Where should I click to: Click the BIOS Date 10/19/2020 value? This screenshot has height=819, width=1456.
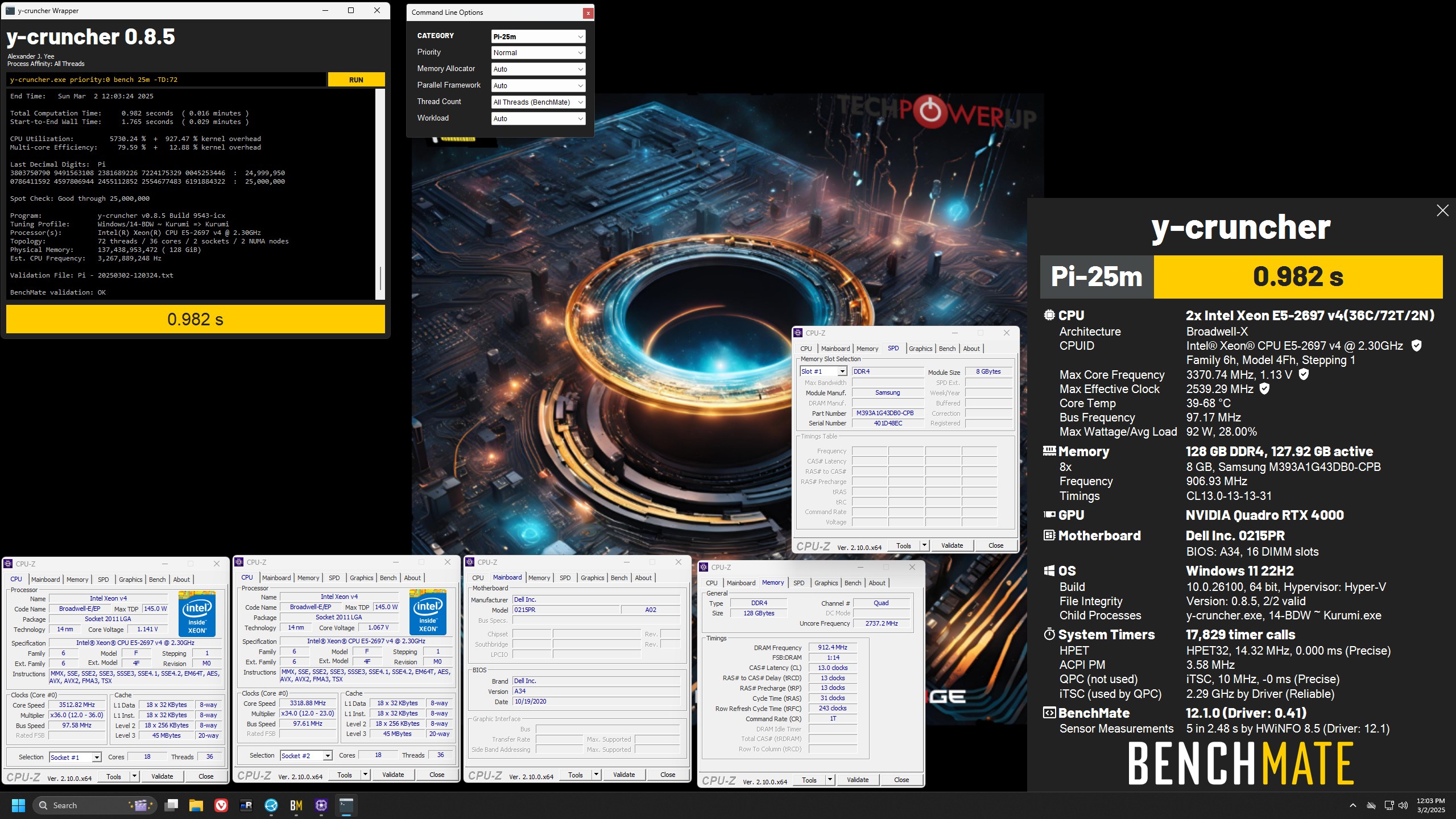[597, 702]
